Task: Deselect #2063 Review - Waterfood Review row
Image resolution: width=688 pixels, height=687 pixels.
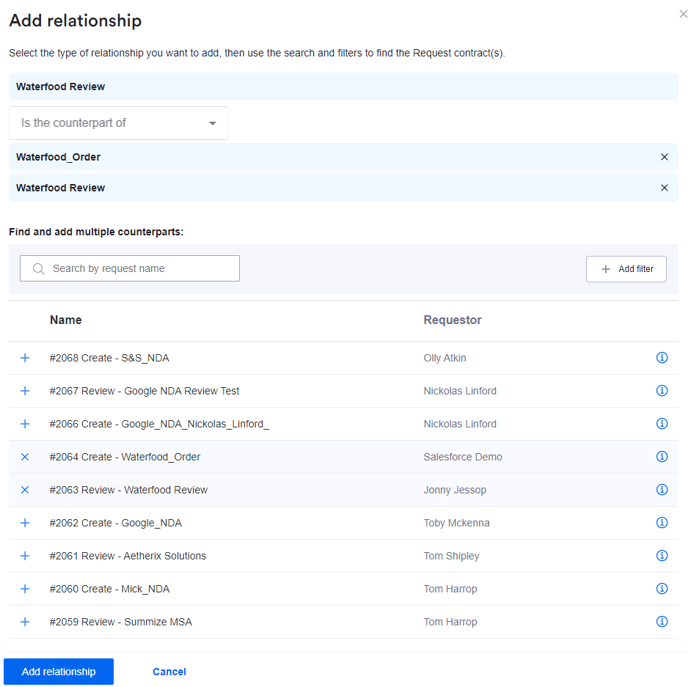Action: 25,490
